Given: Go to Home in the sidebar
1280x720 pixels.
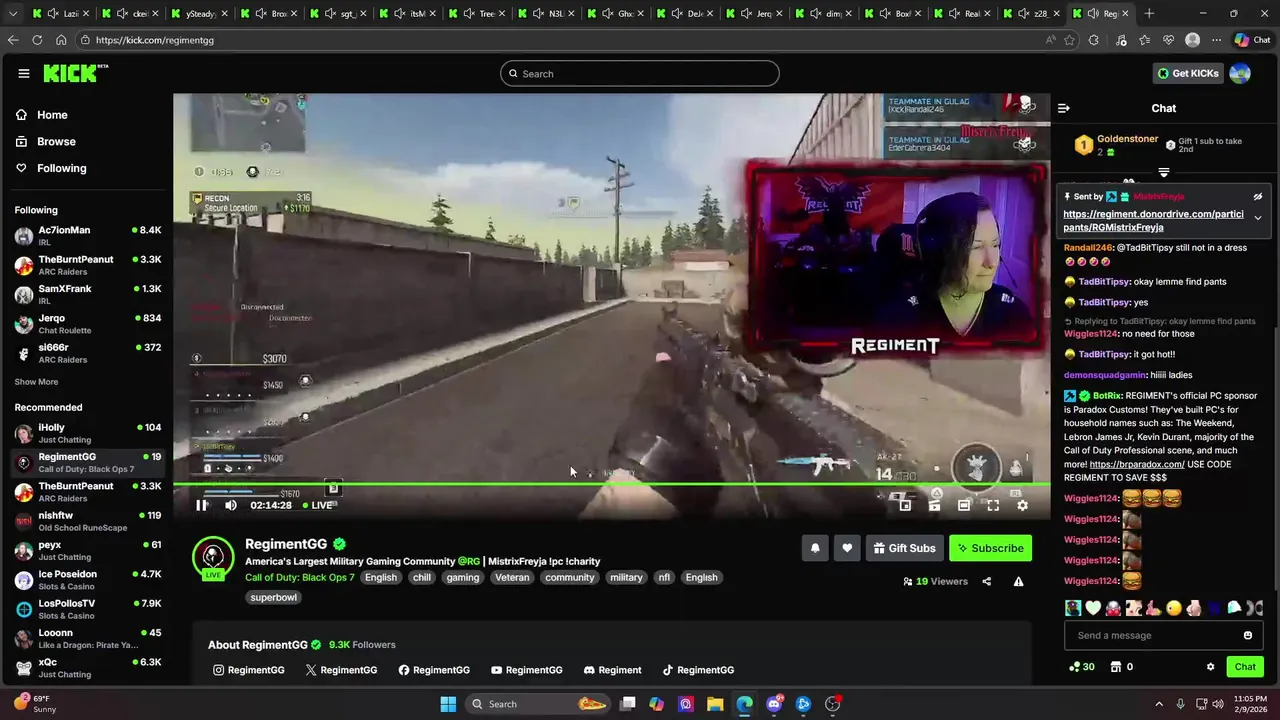Looking at the screenshot, I should click(52, 115).
